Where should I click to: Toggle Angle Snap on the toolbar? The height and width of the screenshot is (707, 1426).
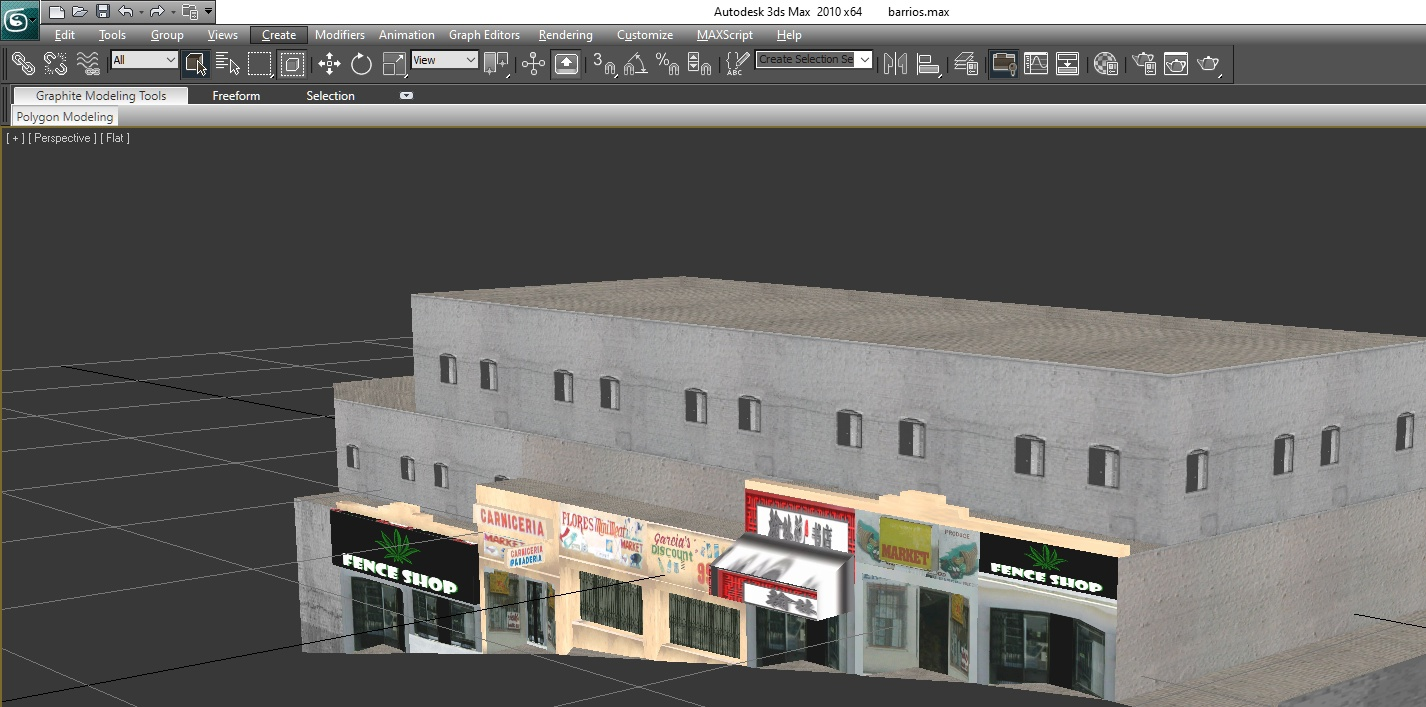tap(635, 64)
